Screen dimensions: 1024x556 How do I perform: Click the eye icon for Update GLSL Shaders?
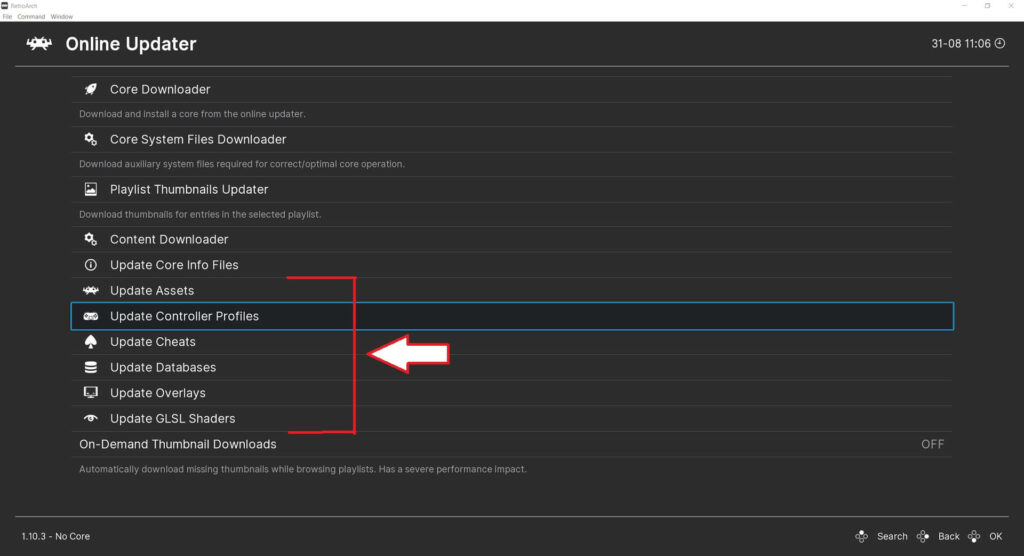coord(91,418)
